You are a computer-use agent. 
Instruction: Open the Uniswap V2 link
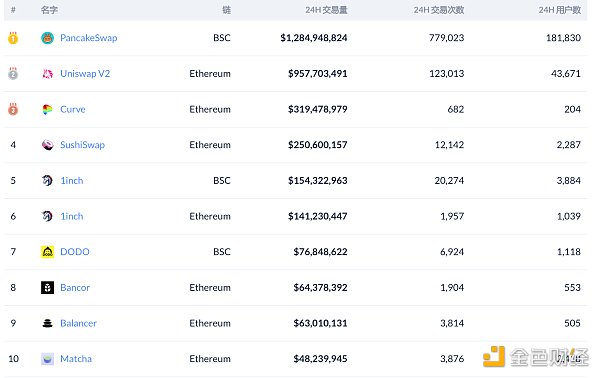point(85,73)
